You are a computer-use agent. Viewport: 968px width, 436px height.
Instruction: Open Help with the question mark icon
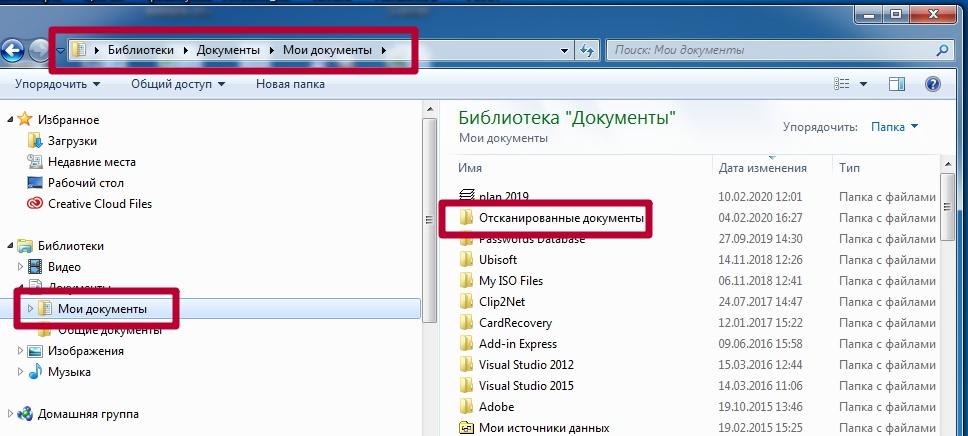pos(933,83)
